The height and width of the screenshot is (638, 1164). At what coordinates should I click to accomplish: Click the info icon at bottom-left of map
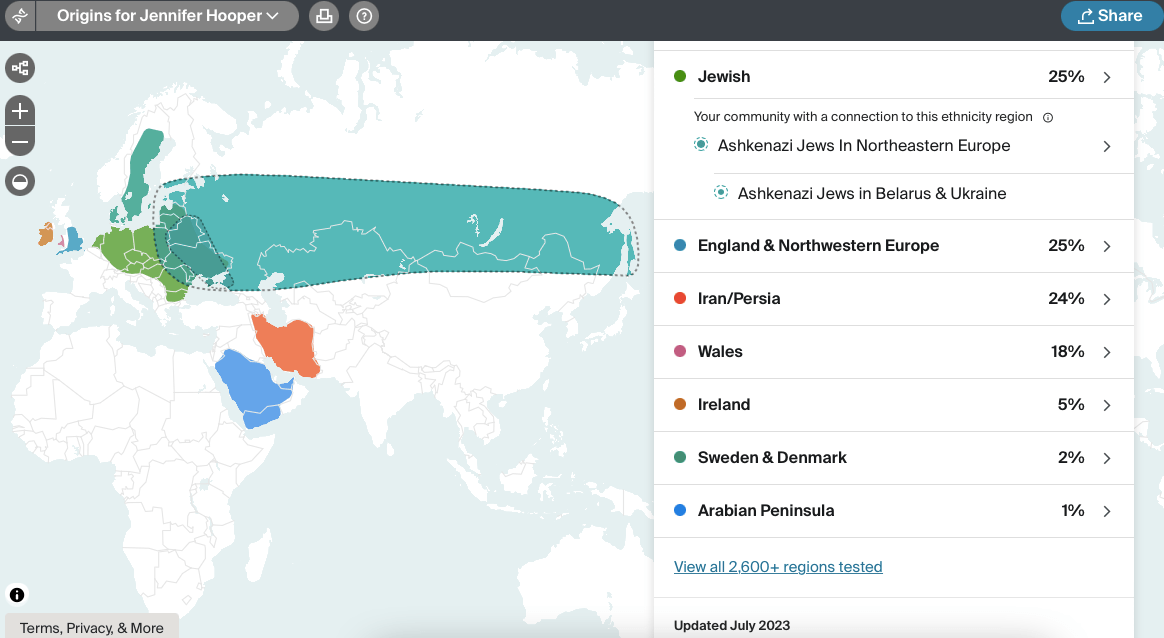tap(17, 596)
